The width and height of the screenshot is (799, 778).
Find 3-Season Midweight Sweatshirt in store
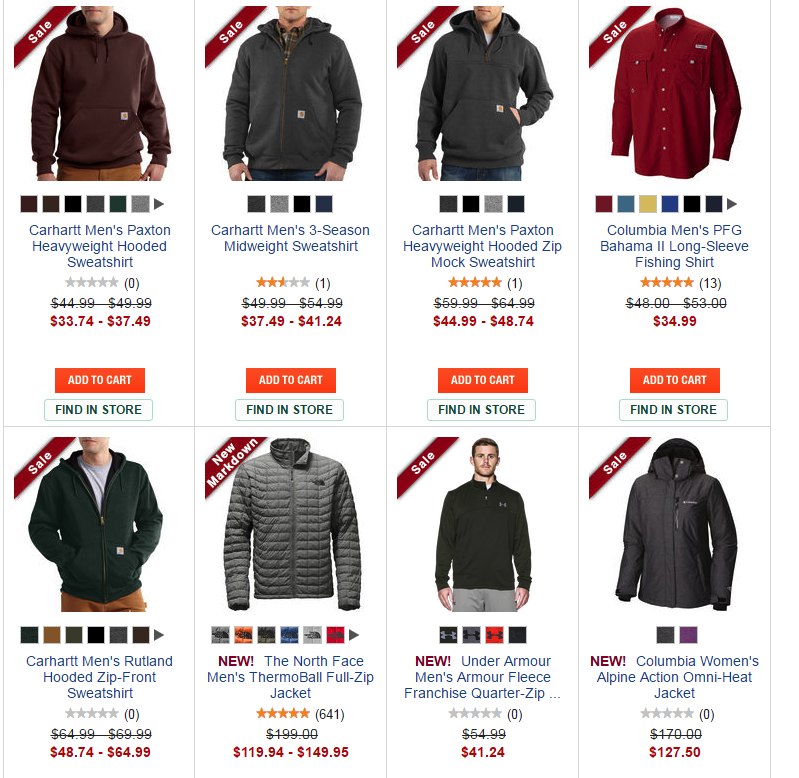tap(289, 410)
